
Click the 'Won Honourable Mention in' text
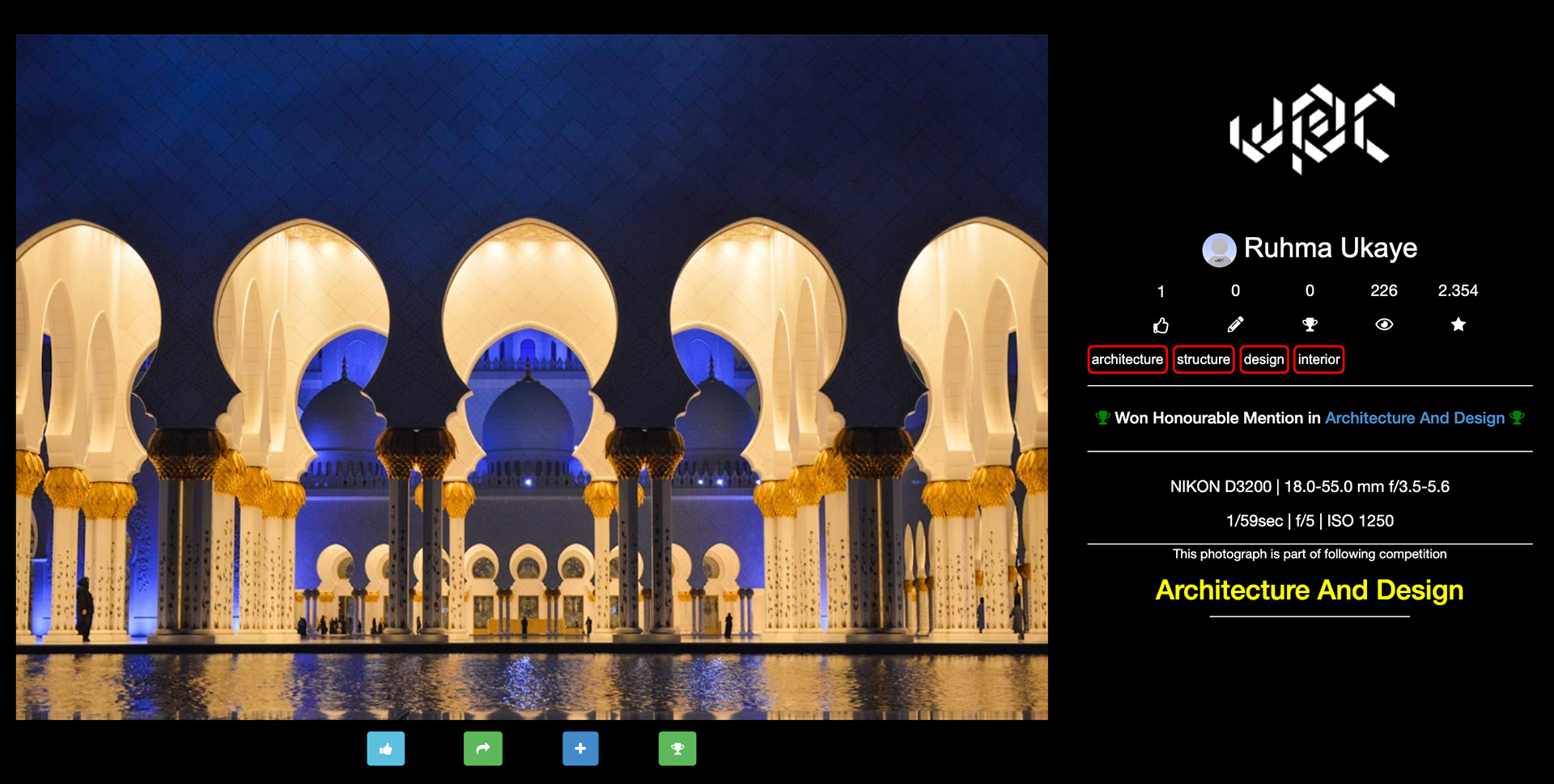click(x=1217, y=418)
